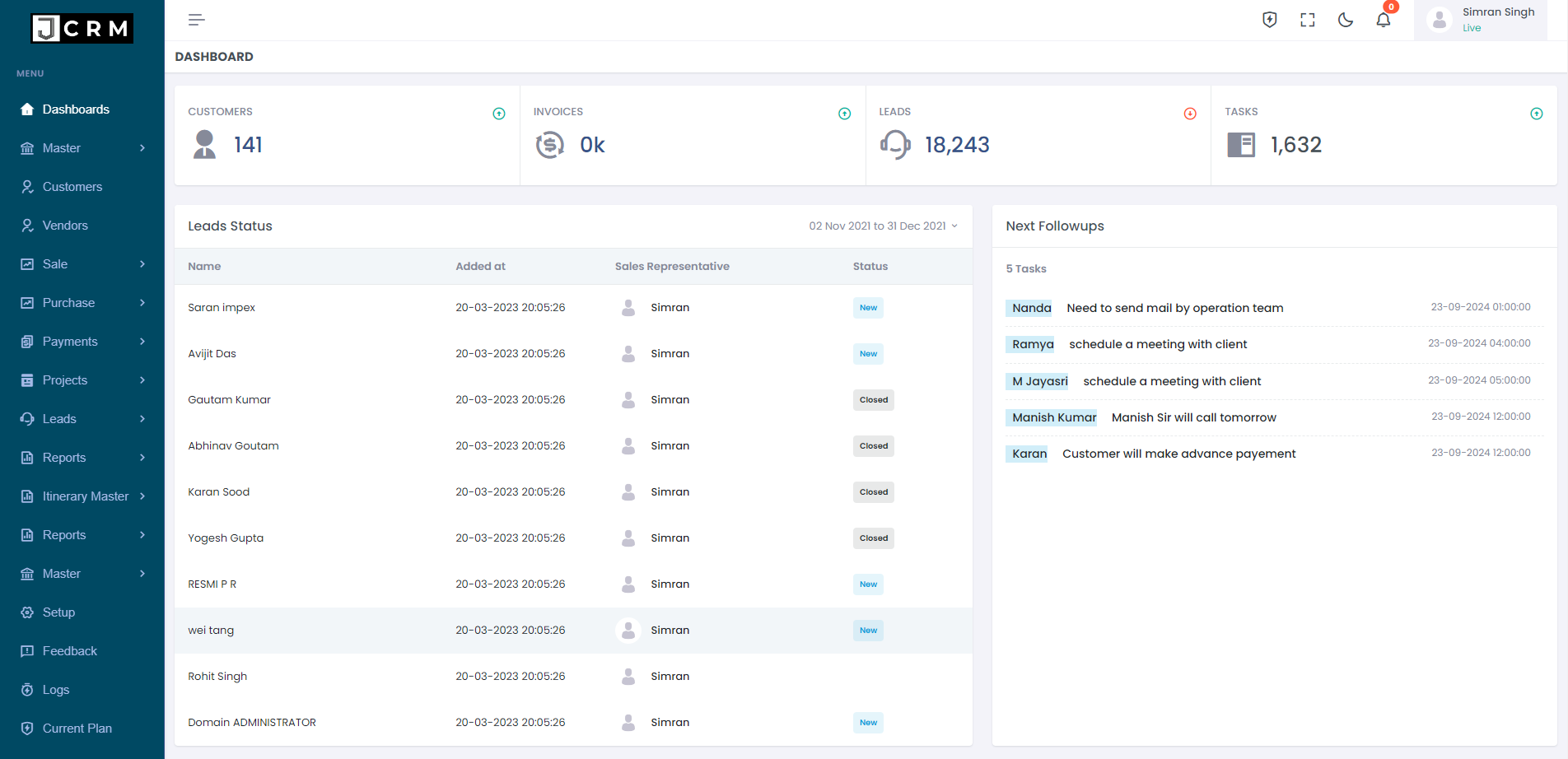Viewport: 1568px width, 759px height.
Task: Select Vendors from the sidebar menu
Action: [x=65, y=225]
